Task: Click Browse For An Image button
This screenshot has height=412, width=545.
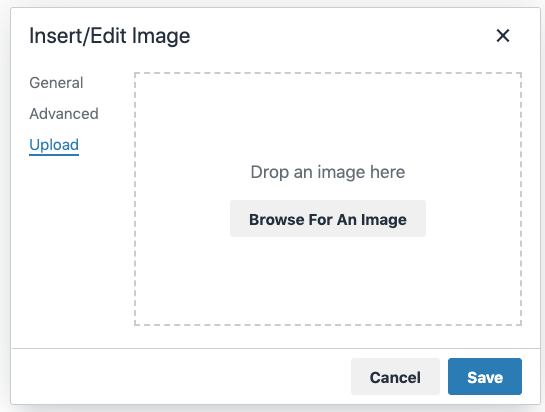Action: click(x=328, y=219)
